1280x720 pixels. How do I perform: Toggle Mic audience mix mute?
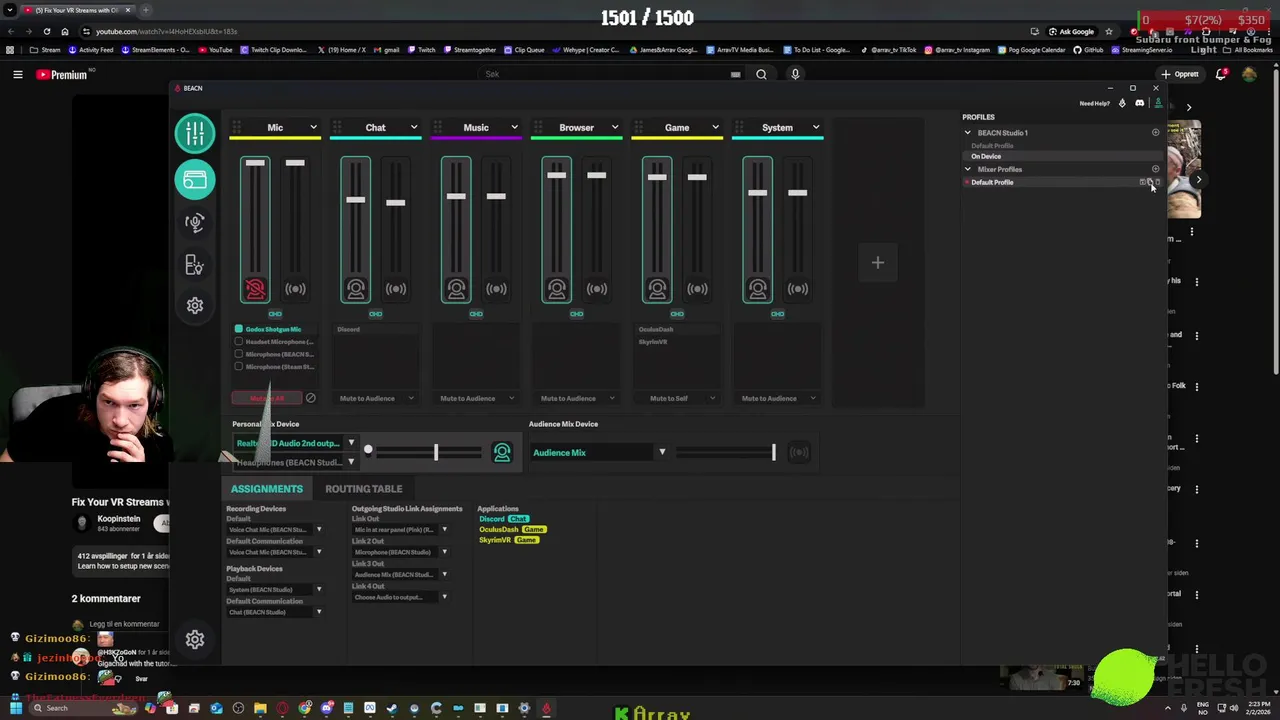(x=295, y=289)
